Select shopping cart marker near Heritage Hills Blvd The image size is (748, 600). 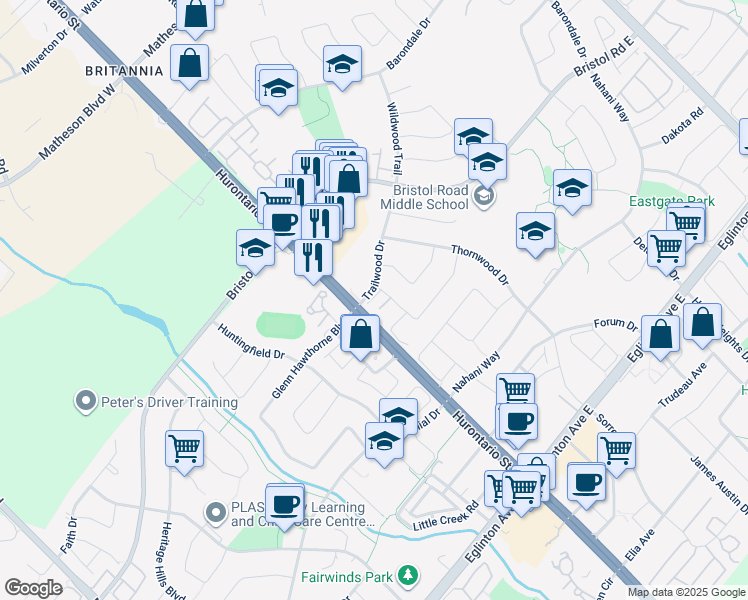[x=185, y=453]
